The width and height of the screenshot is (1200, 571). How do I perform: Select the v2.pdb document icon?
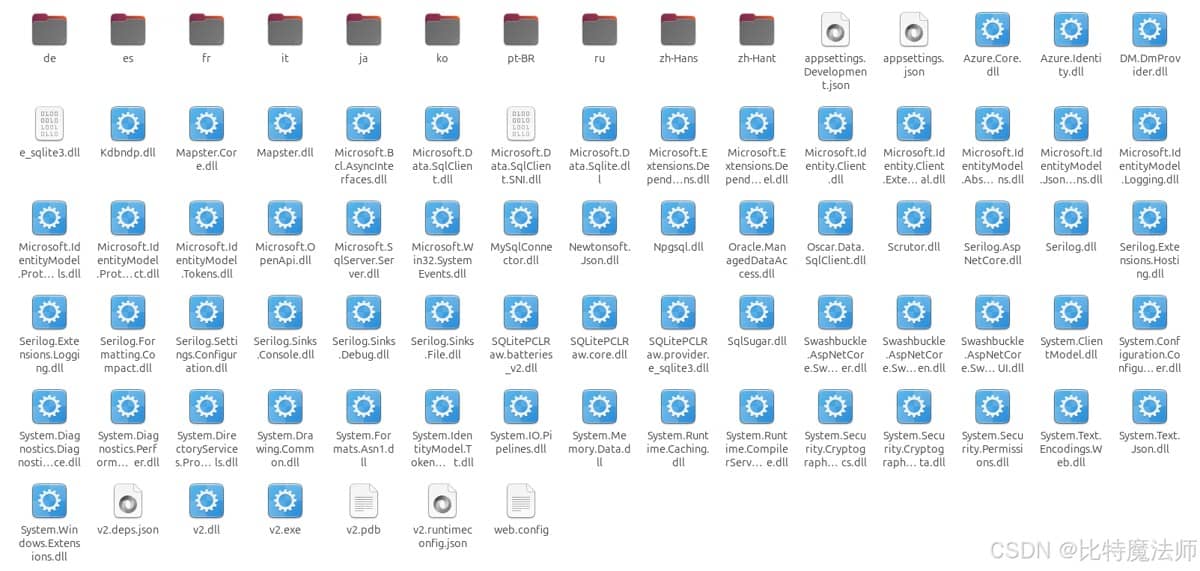click(x=363, y=501)
